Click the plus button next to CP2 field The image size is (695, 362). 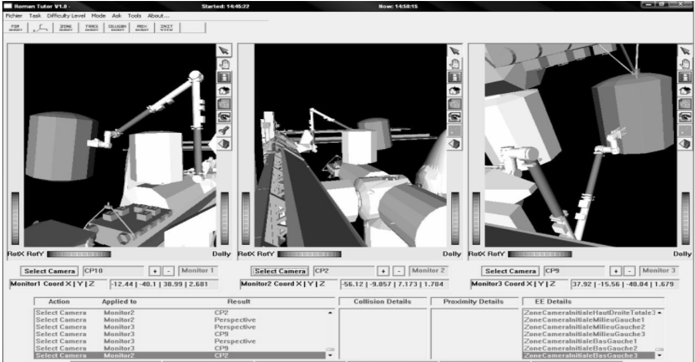click(383, 271)
